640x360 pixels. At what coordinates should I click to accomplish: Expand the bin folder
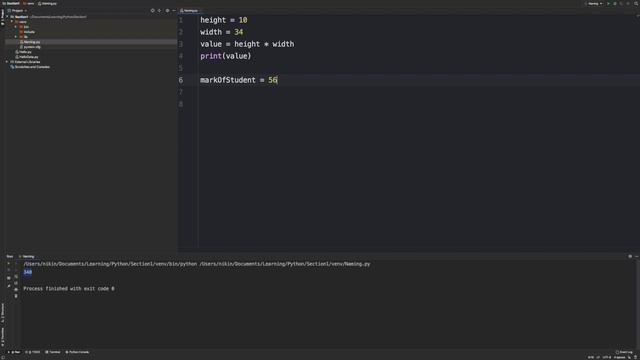[x=16, y=27]
